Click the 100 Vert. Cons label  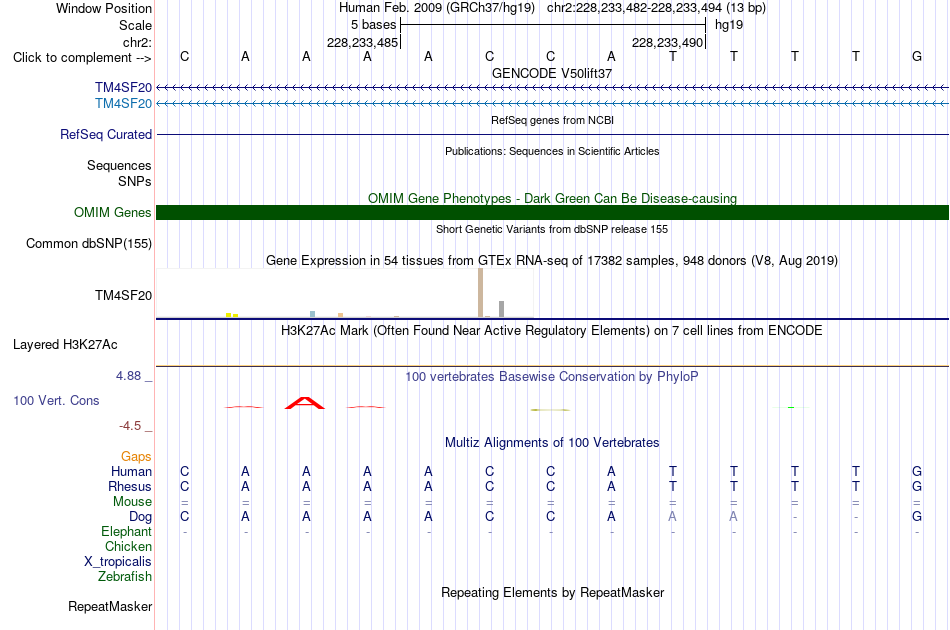[56, 400]
